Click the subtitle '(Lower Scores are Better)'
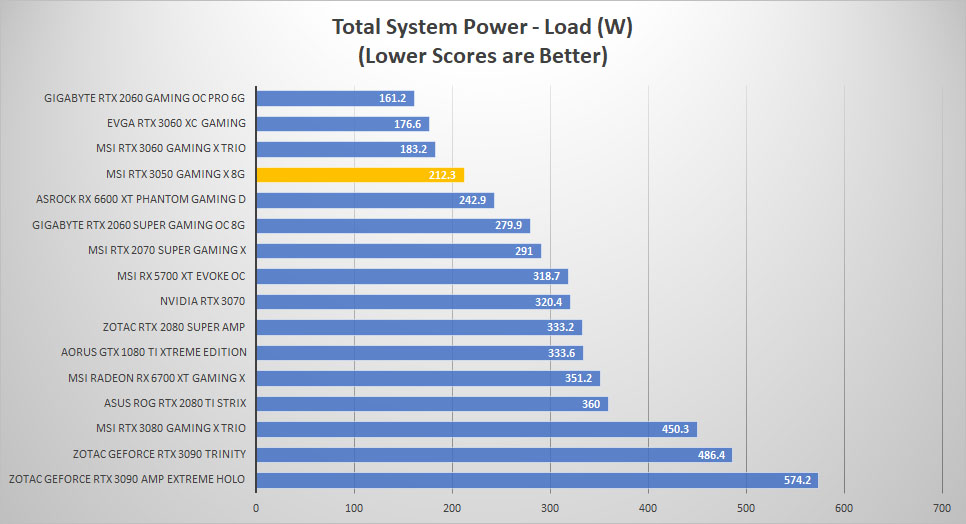This screenshot has height=524, width=966. click(482, 56)
